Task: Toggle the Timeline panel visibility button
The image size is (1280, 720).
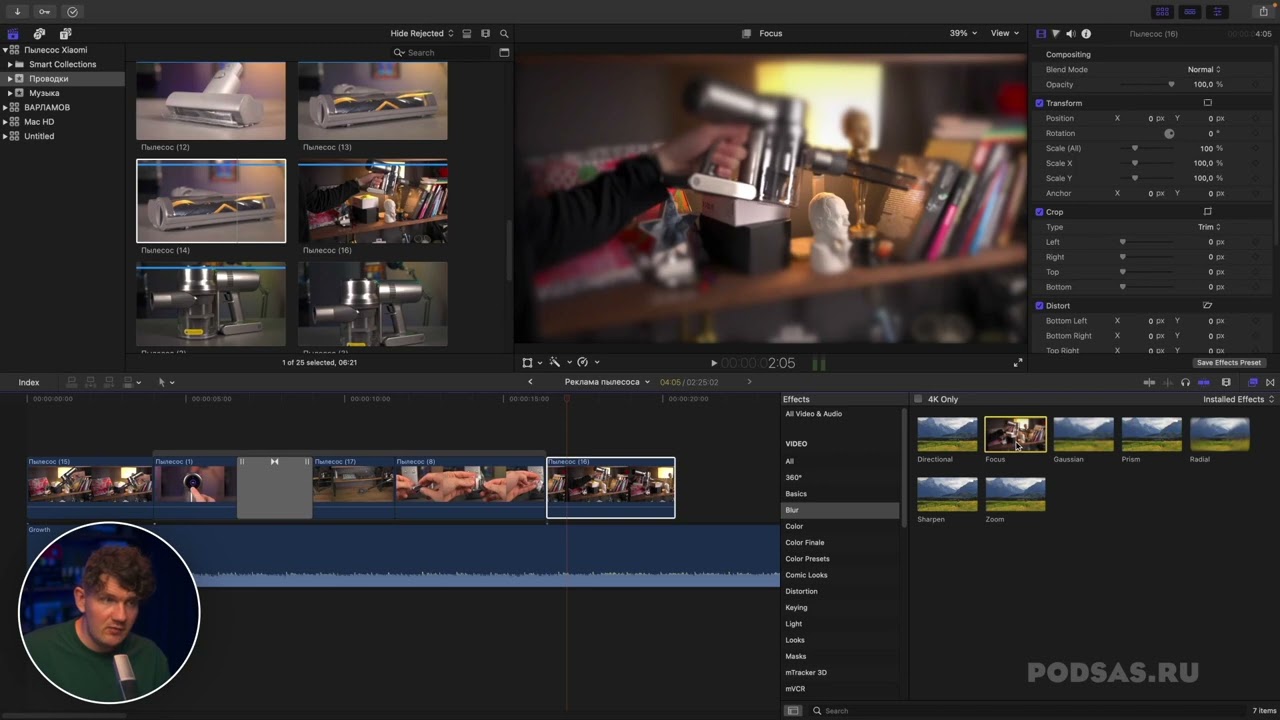Action: 1189,12
